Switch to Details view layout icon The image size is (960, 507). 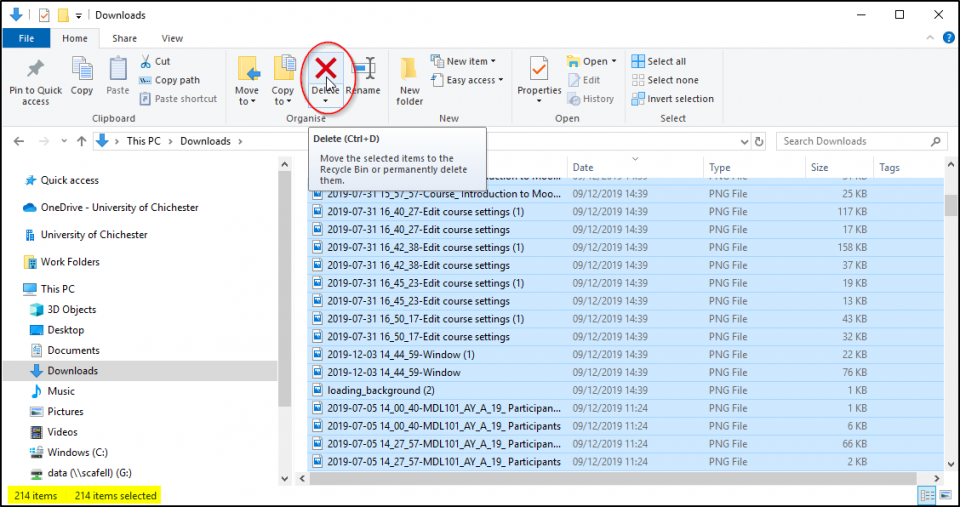pos(927,495)
